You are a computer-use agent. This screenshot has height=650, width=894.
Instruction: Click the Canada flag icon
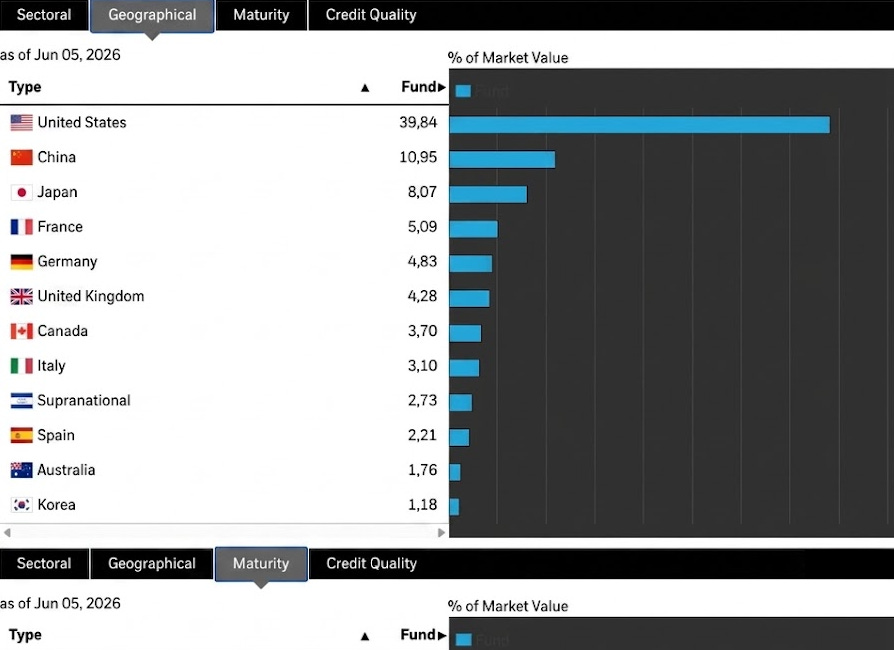(x=22, y=331)
